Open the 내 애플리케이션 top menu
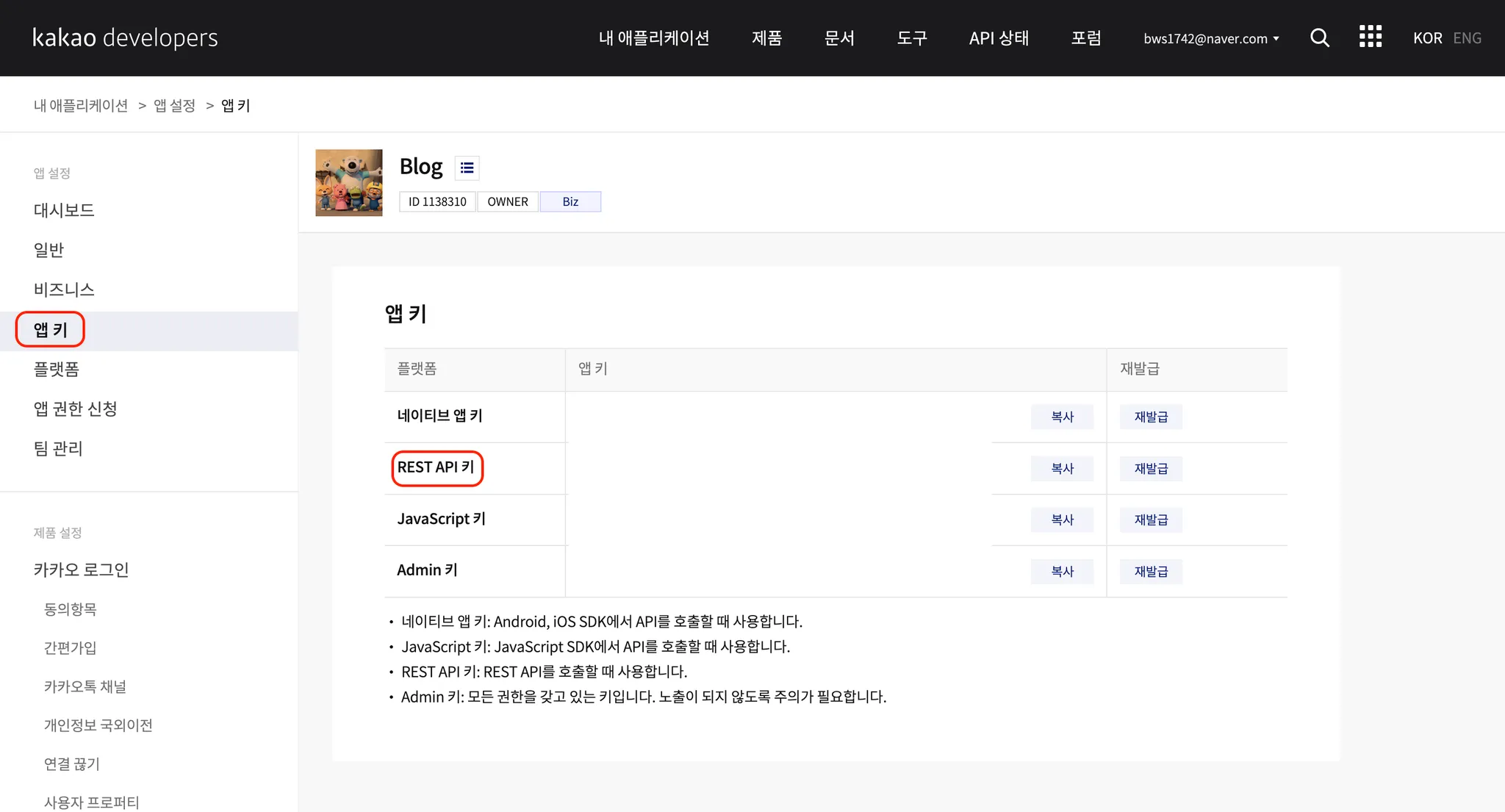This screenshot has width=1505, height=812. (653, 38)
